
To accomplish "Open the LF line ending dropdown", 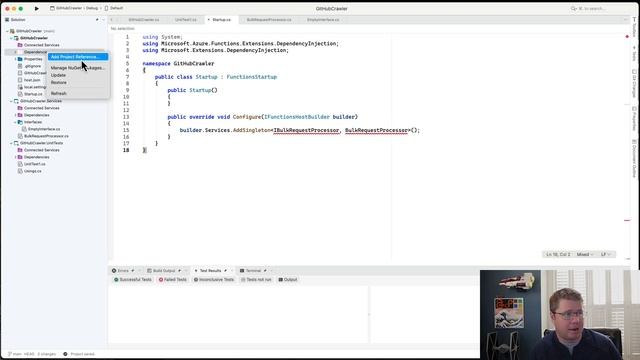I will (606, 254).
